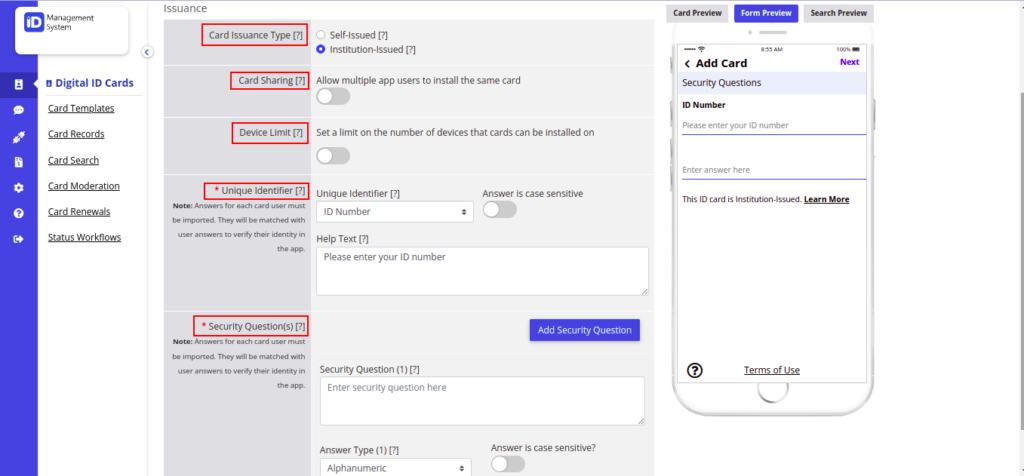This screenshot has width=1024, height=476.
Task: Select the Self-Issued radio option
Action: [321, 35]
